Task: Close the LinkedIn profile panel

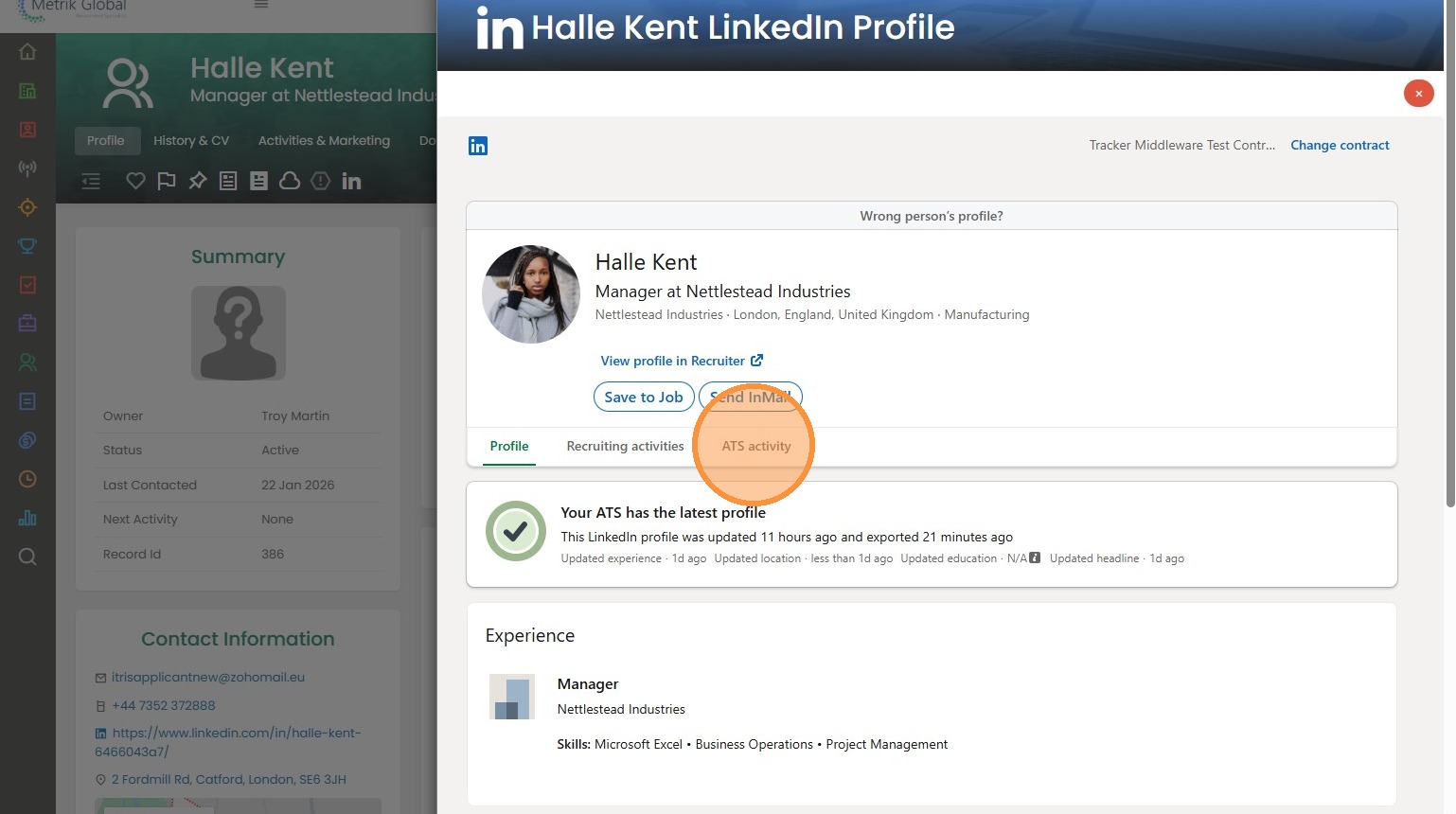Action: tap(1418, 93)
